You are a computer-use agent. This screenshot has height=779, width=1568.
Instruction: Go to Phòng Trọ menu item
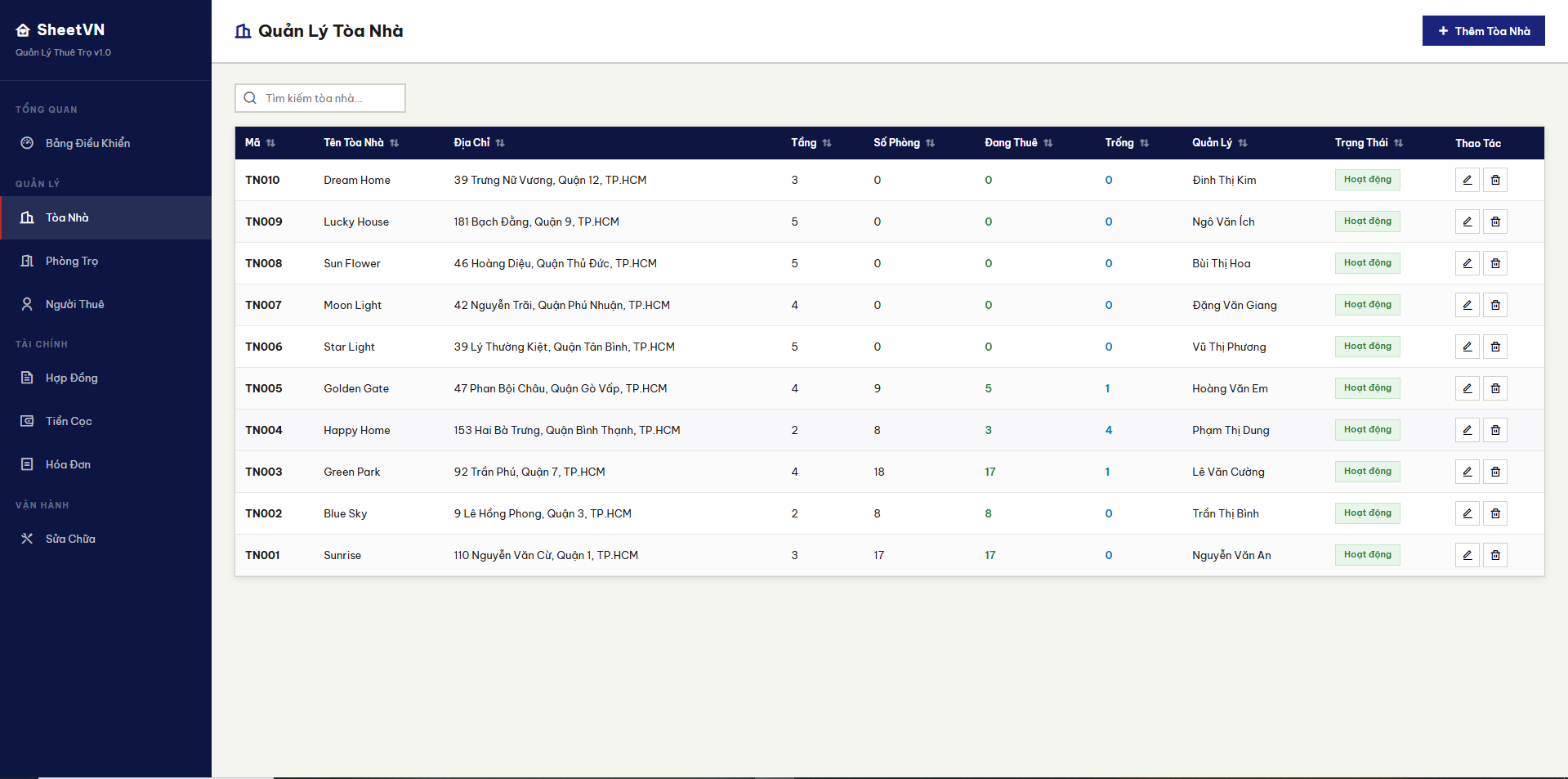pyautogui.click(x=72, y=261)
